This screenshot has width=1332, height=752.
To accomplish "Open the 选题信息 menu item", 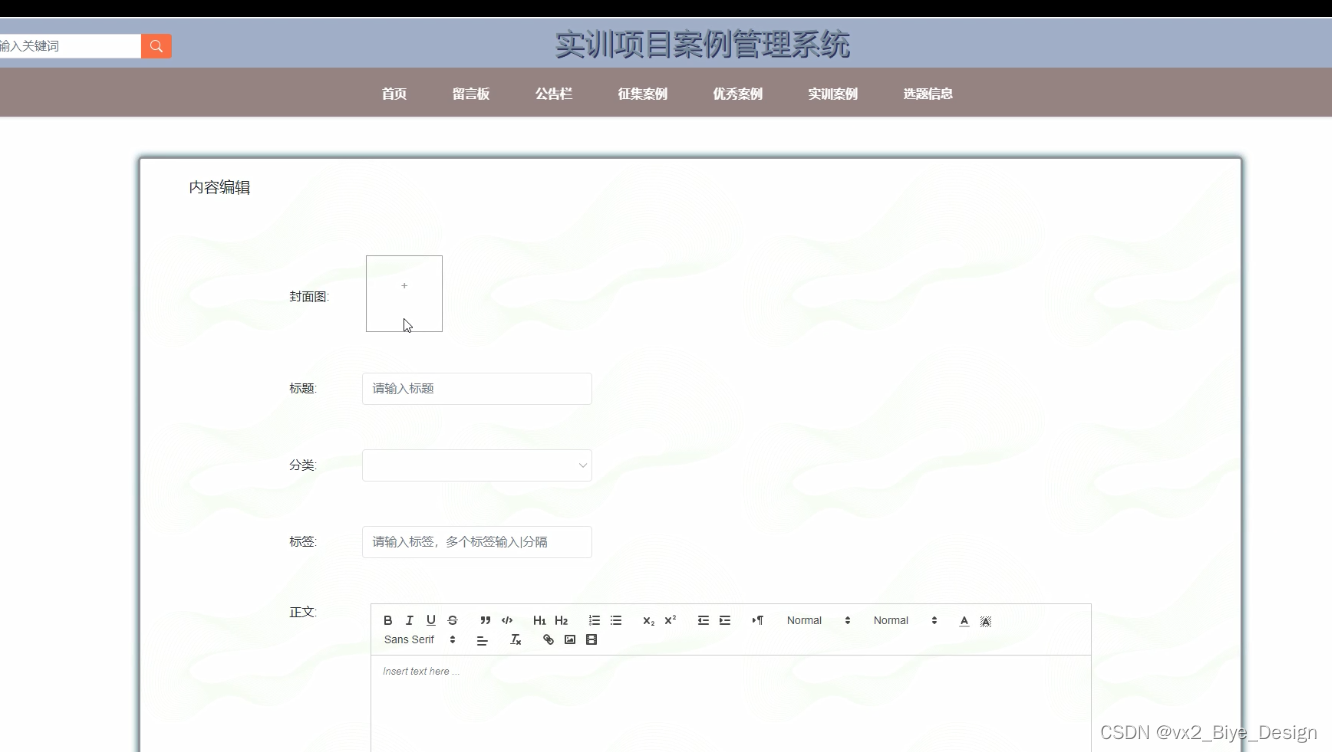I will coord(928,94).
